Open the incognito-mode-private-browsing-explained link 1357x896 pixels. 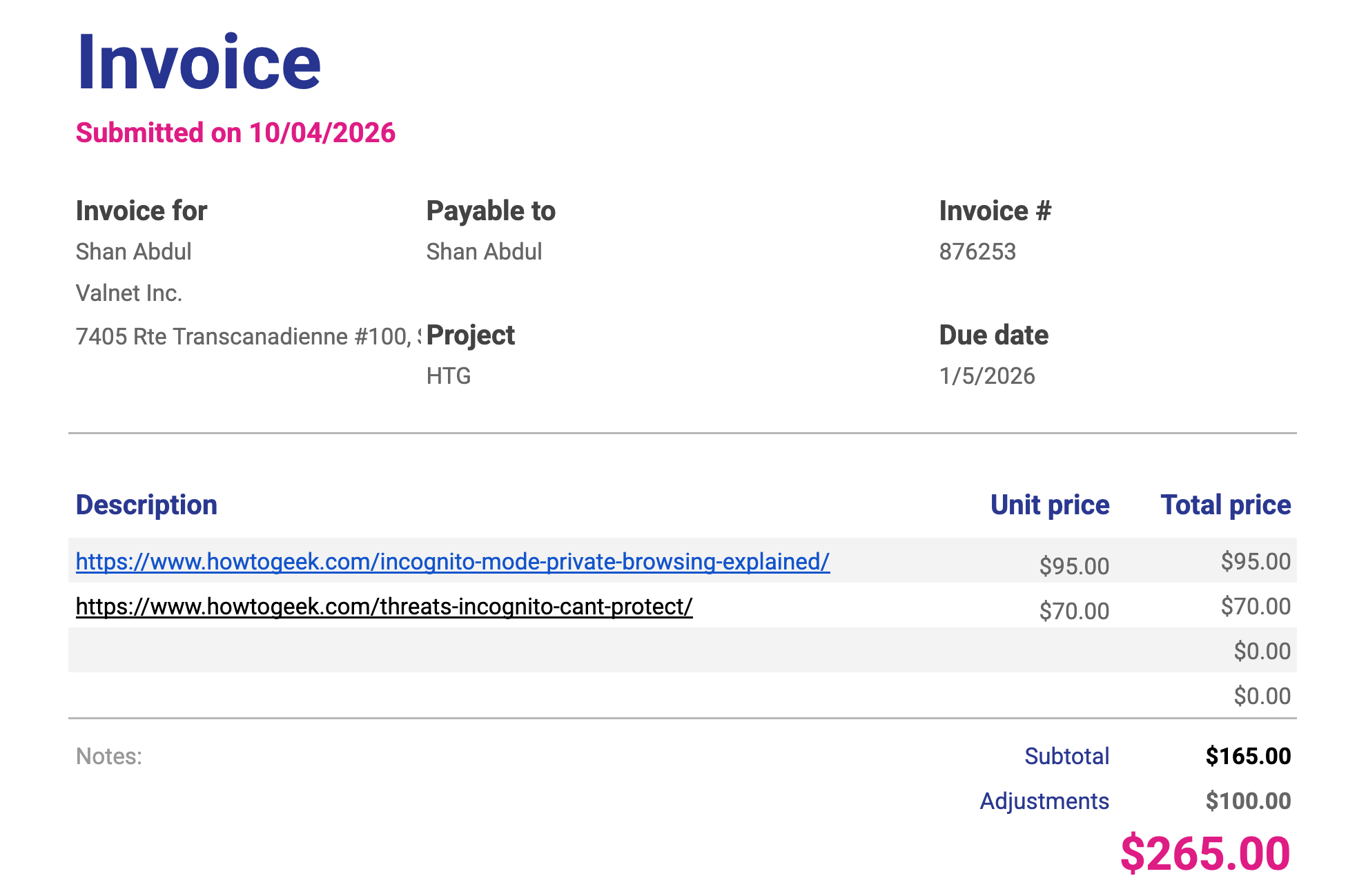pos(452,561)
